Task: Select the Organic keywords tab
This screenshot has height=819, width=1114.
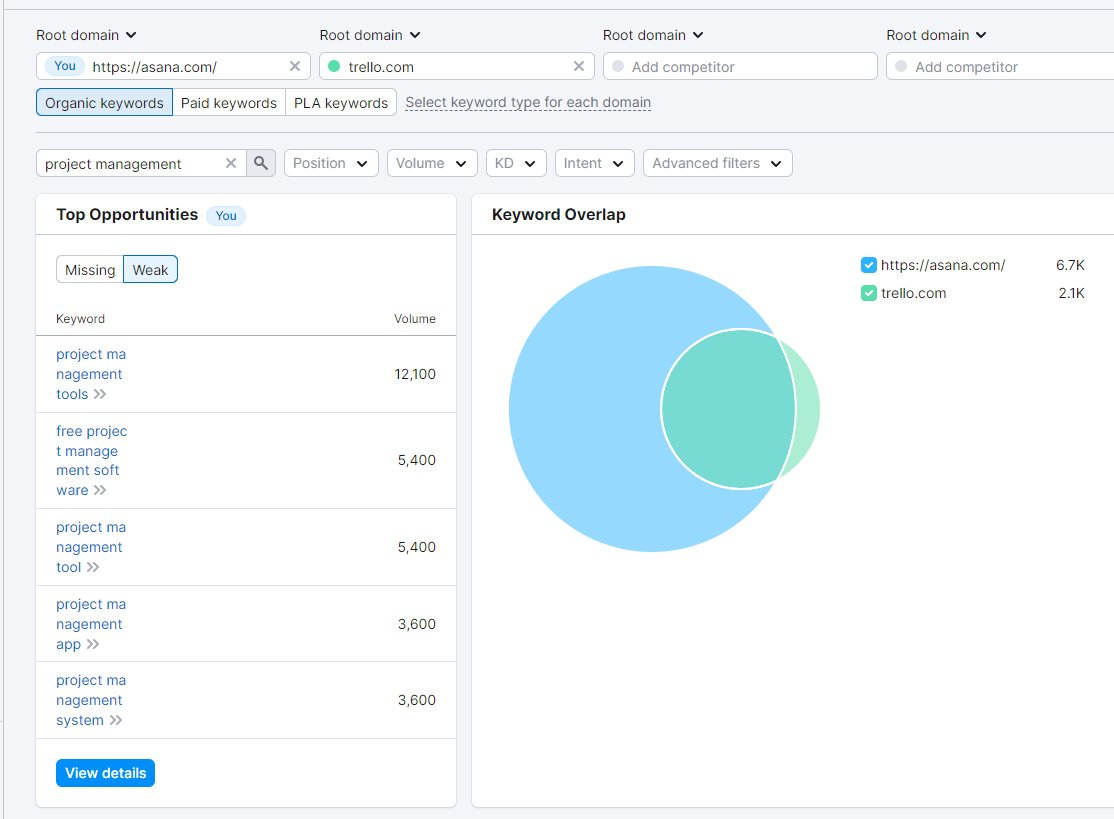Action: click(104, 102)
